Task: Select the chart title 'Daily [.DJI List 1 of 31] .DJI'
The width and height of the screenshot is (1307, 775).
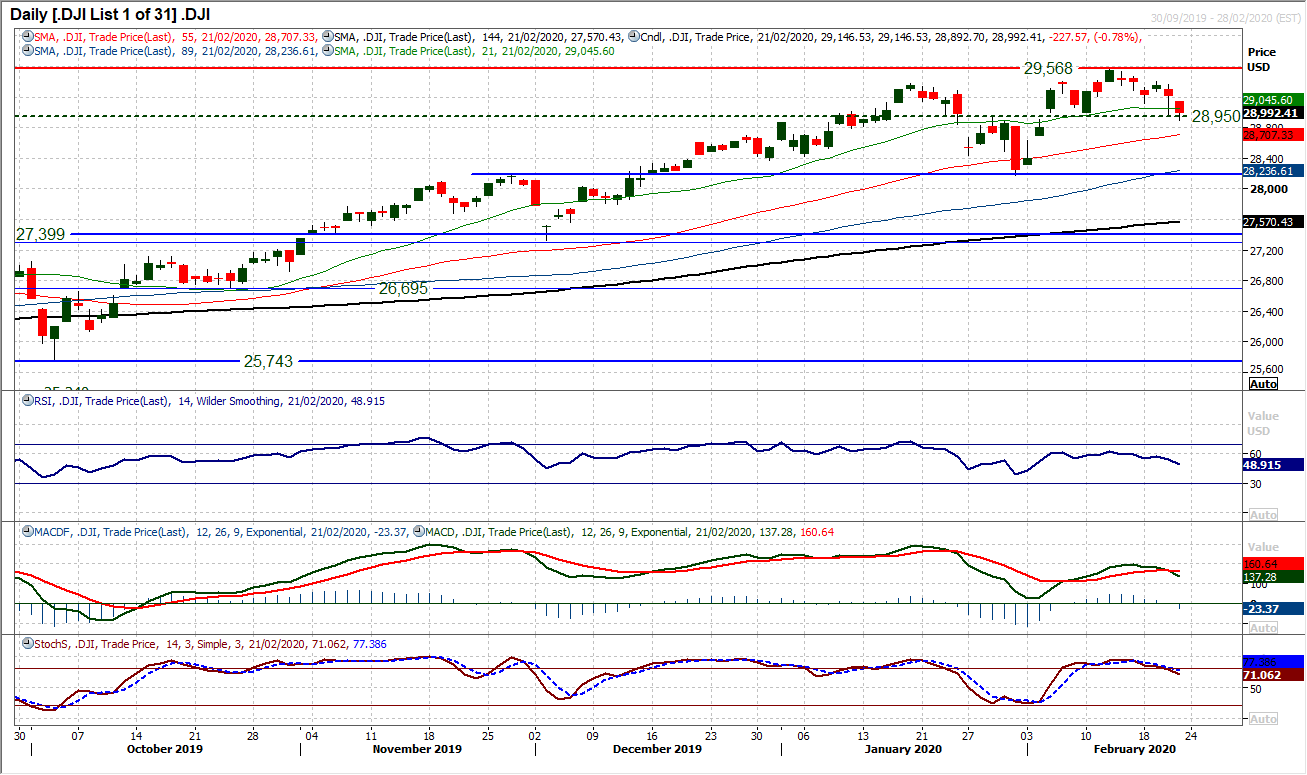Action: click(110, 14)
